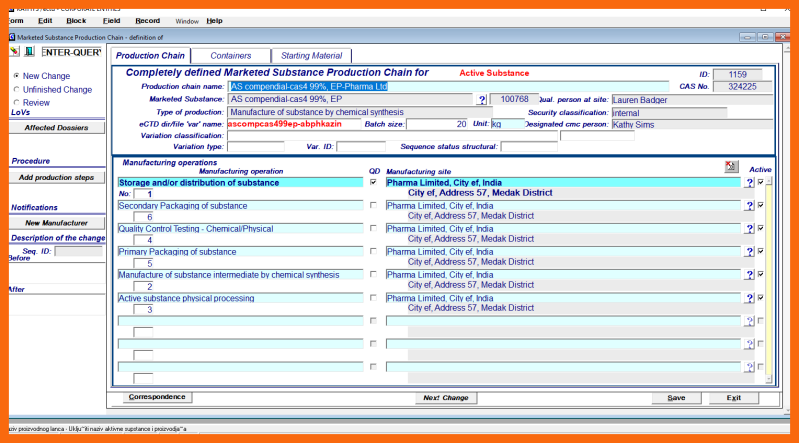This screenshot has width=799, height=443.
Task: Uncheck Active checkbox for Primary Packaging row
Action: 761,251
